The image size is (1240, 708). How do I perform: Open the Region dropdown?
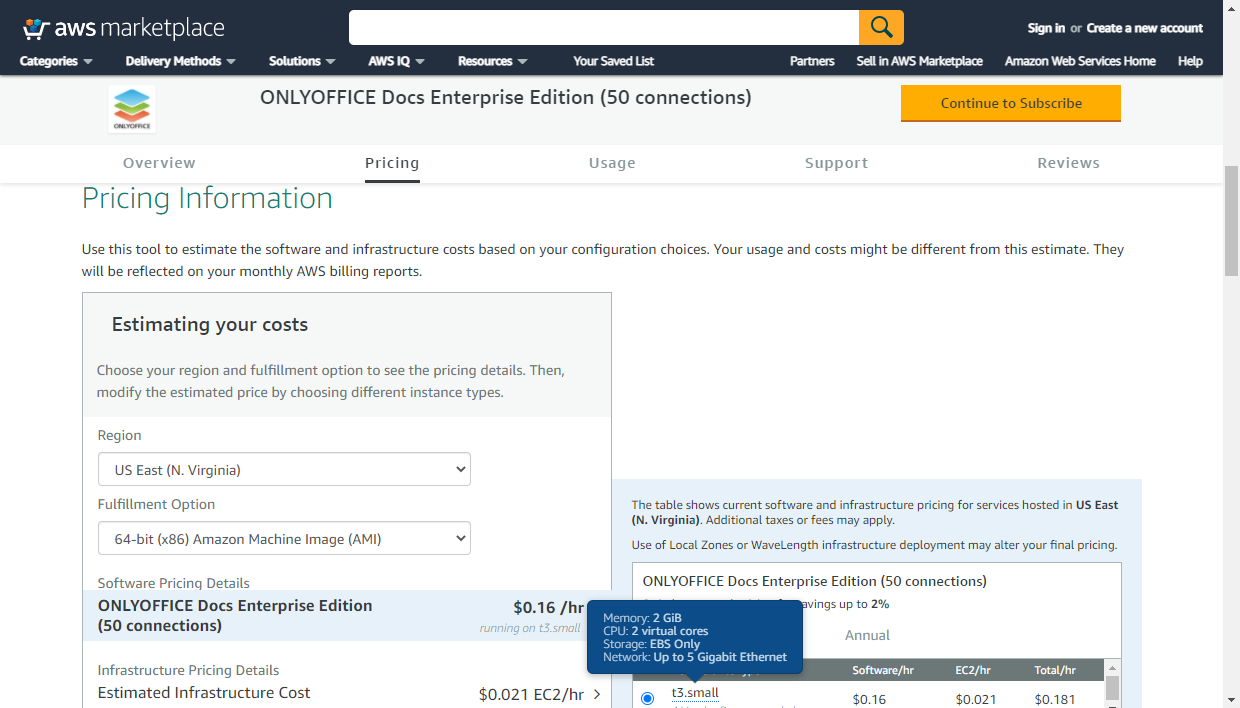284,470
